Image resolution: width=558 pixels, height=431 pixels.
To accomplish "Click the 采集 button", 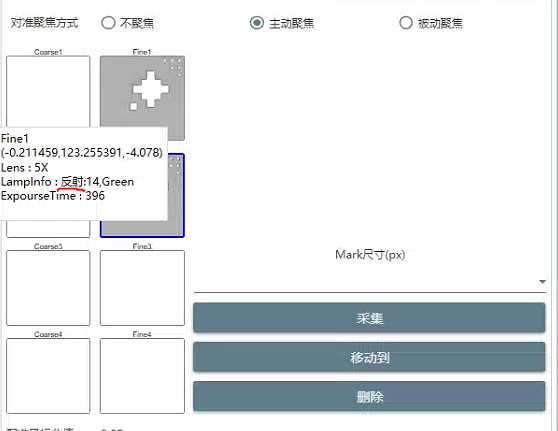I will coord(369,318).
